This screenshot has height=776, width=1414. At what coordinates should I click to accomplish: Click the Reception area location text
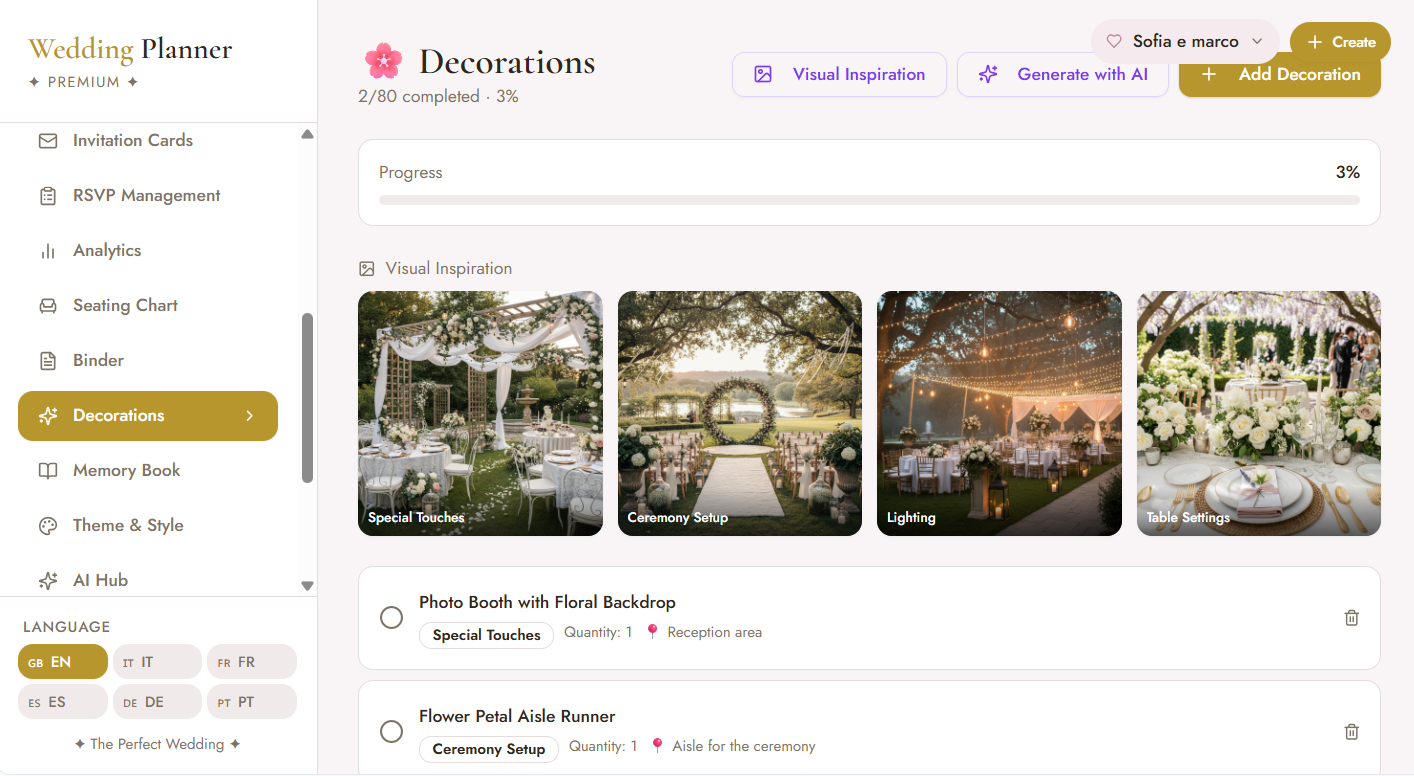(714, 632)
